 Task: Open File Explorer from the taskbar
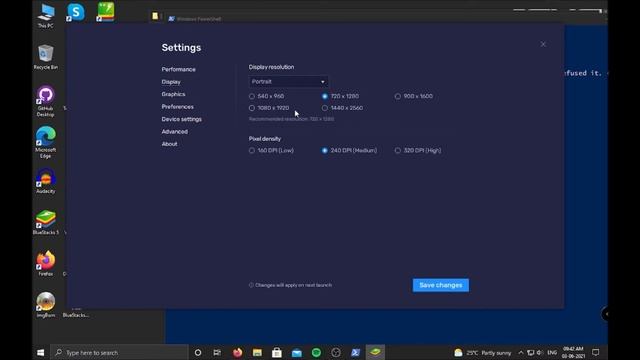(257, 352)
